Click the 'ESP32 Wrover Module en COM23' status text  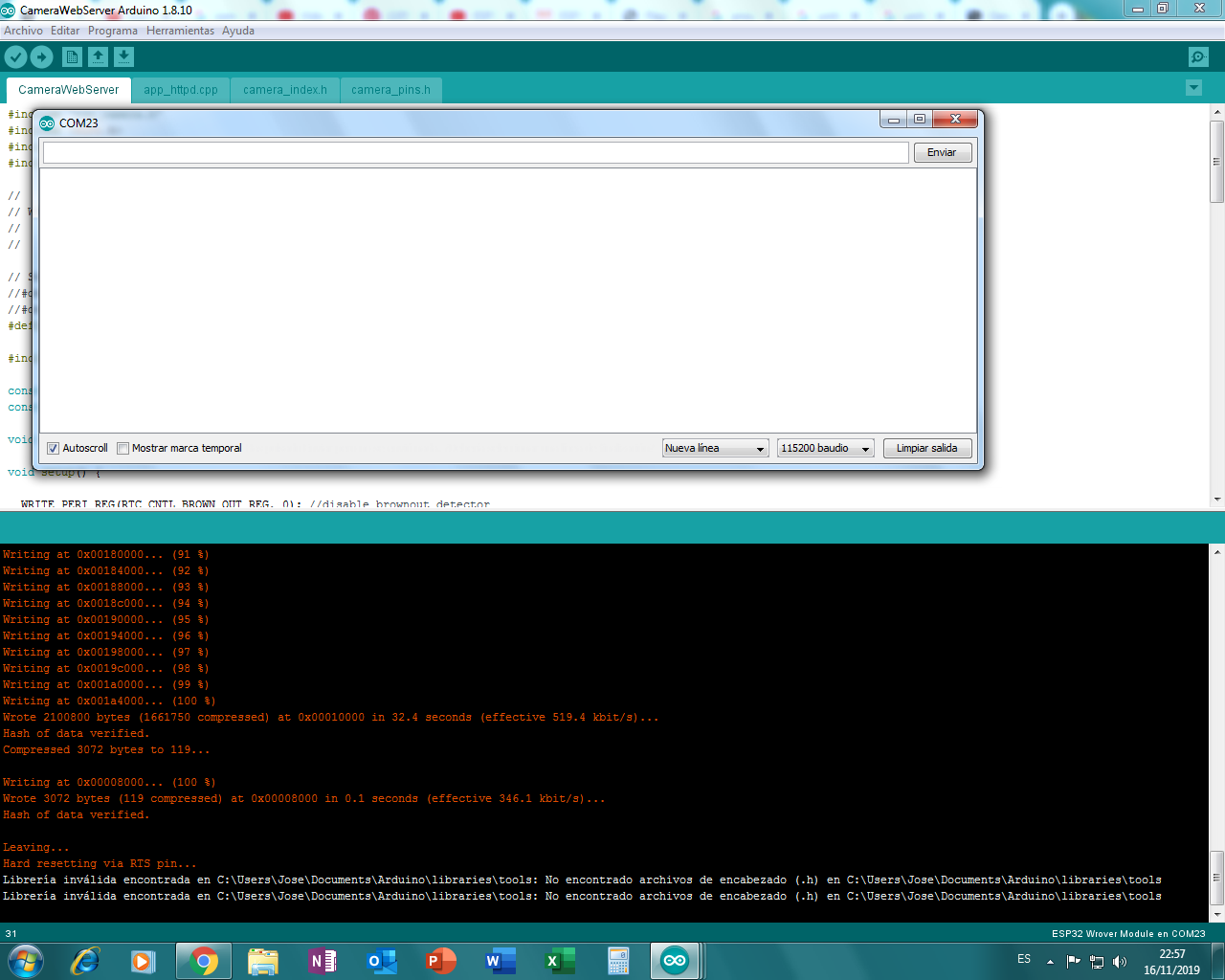click(1128, 934)
